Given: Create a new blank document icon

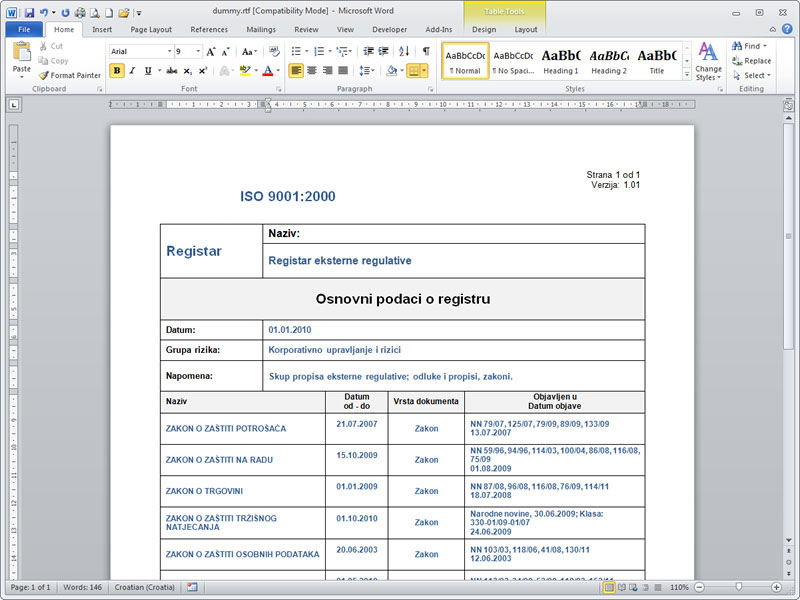Looking at the screenshot, I should pyautogui.click(x=109, y=12).
